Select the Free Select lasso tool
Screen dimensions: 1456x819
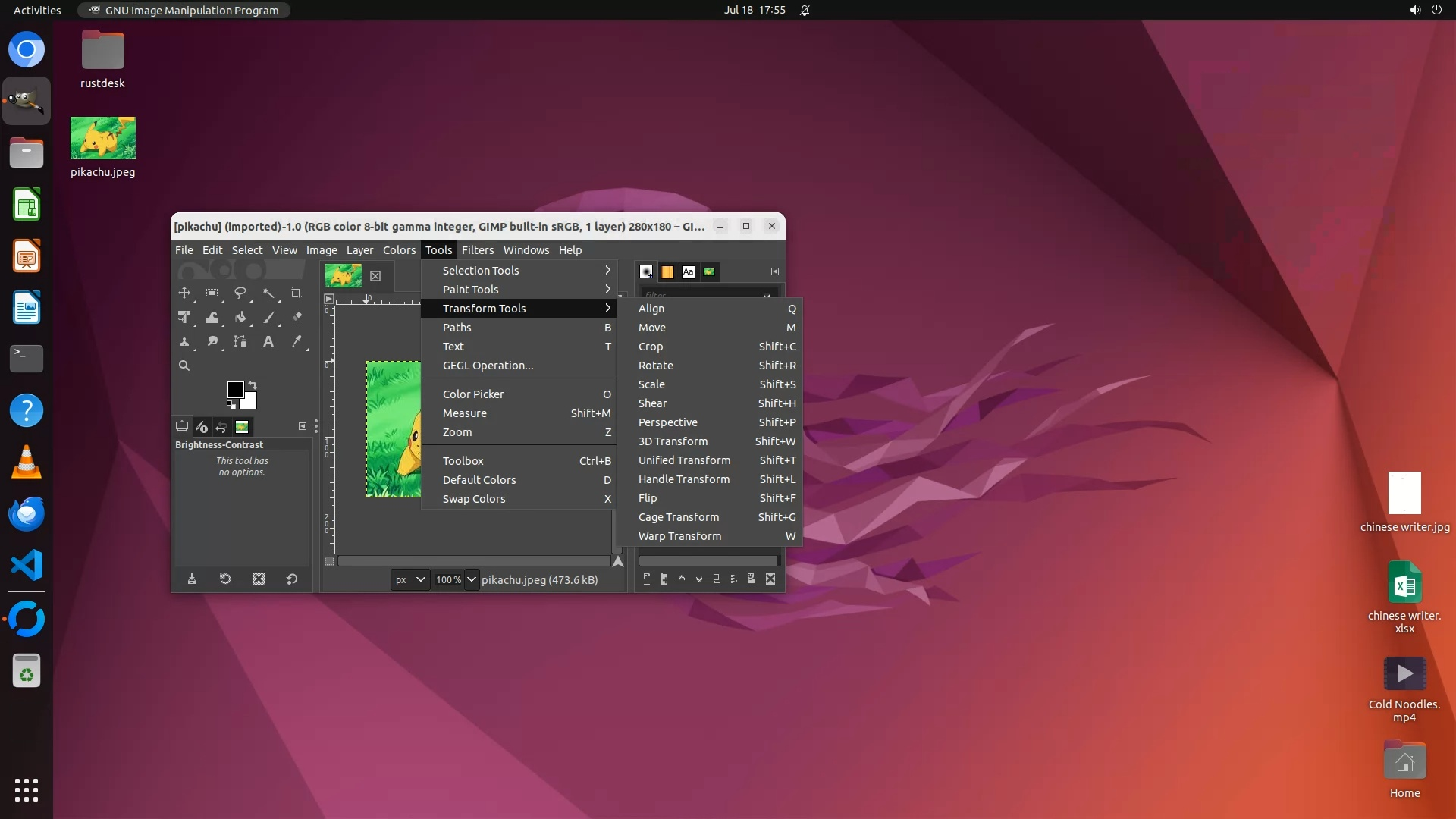[240, 293]
